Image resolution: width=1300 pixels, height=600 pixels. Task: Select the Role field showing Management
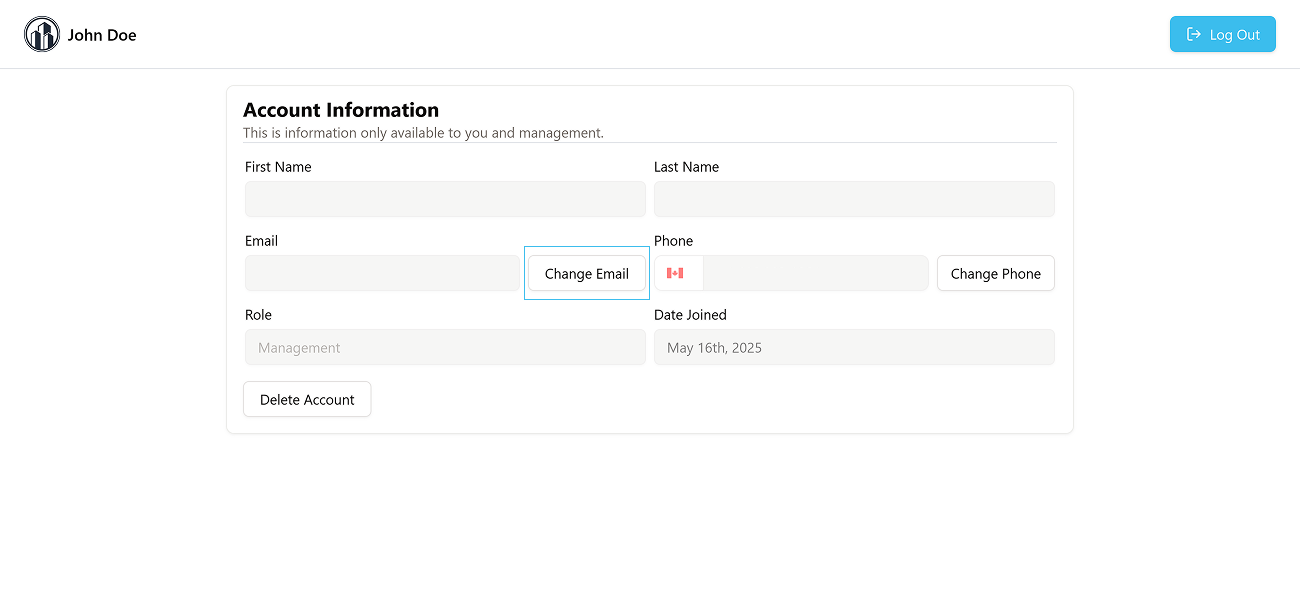coord(445,347)
